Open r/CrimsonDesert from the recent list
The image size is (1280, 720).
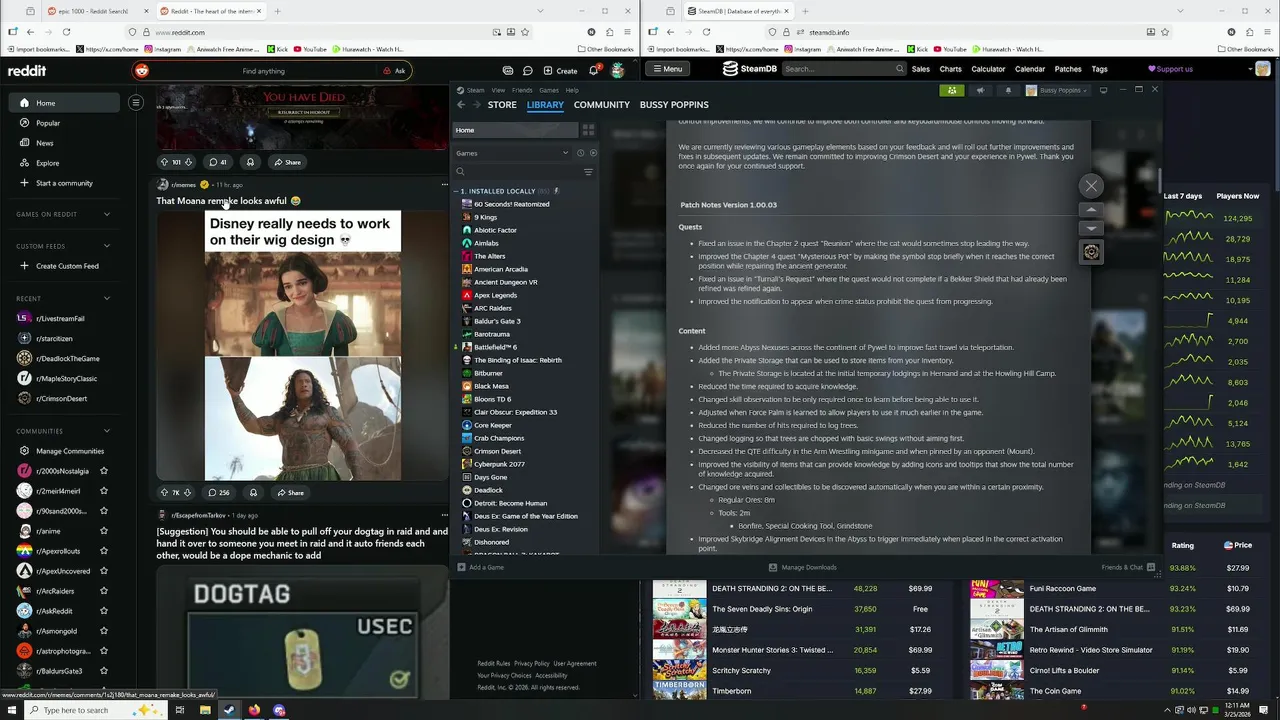[61, 398]
